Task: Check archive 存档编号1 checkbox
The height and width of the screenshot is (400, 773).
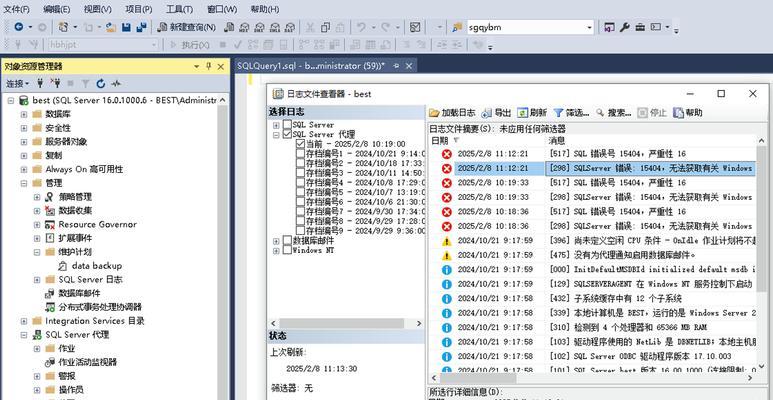Action: 300,153
